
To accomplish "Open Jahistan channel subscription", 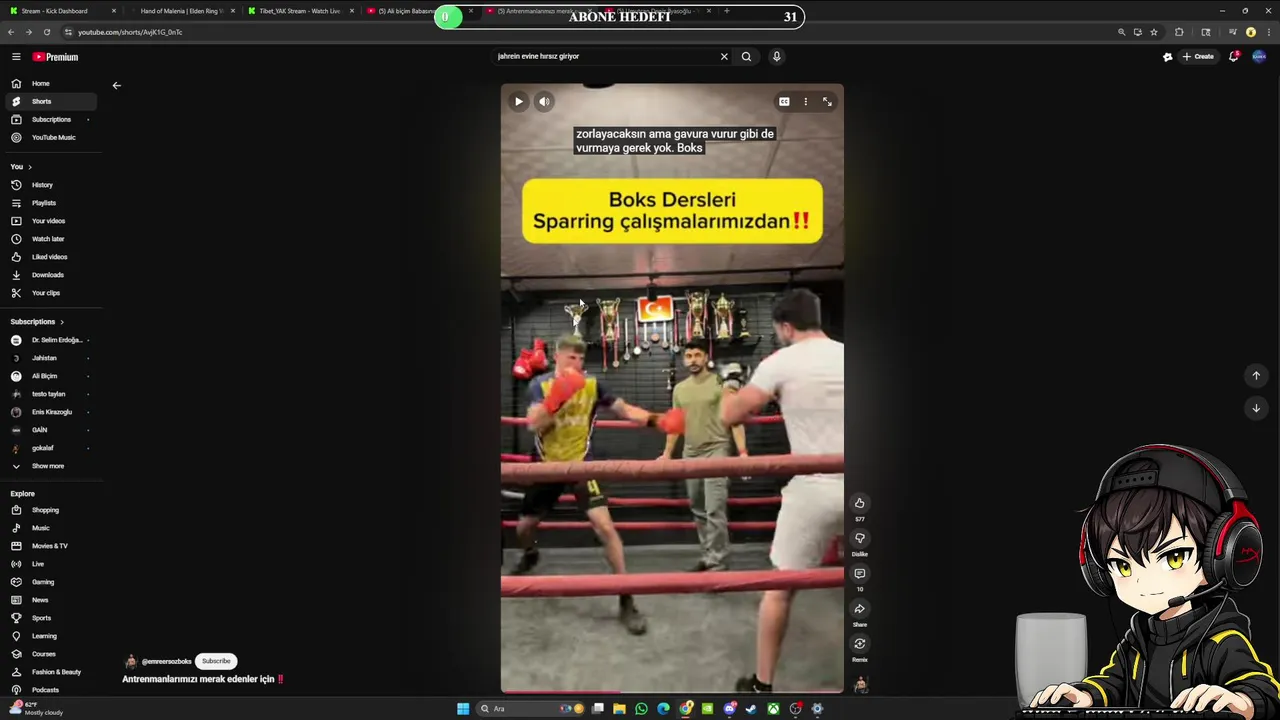I will (x=50, y=358).
